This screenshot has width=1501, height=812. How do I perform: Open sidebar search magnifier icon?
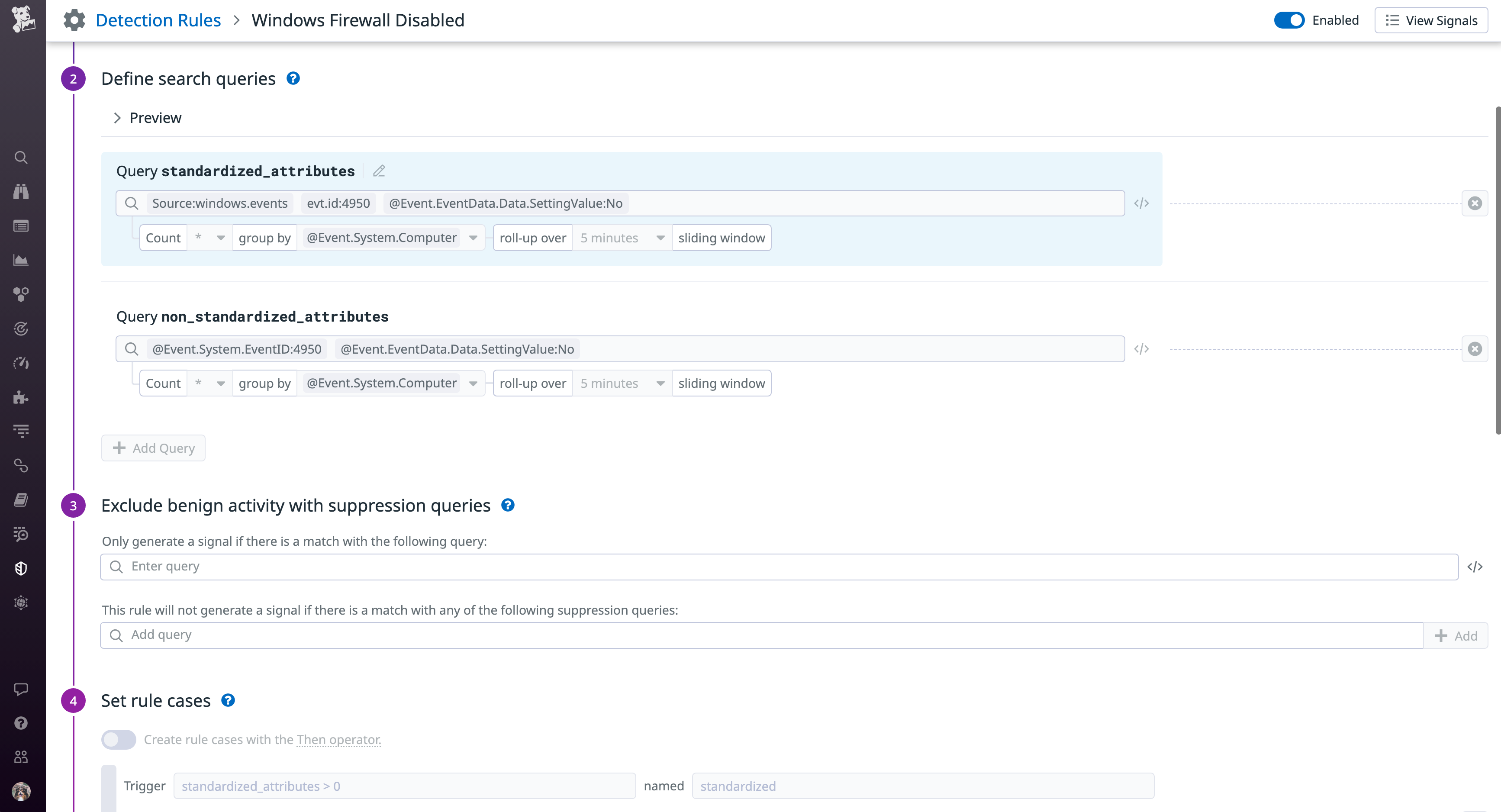(x=21, y=157)
